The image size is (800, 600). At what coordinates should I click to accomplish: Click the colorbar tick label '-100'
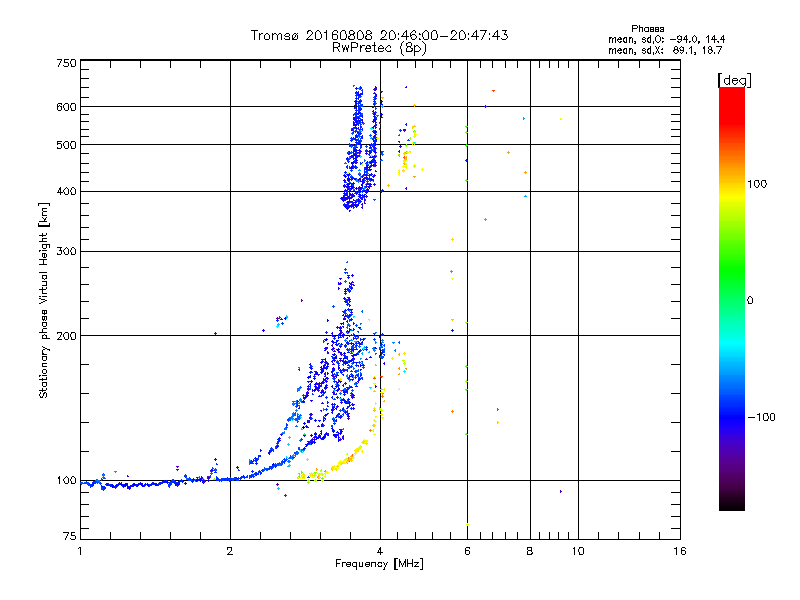[x=761, y=417]
